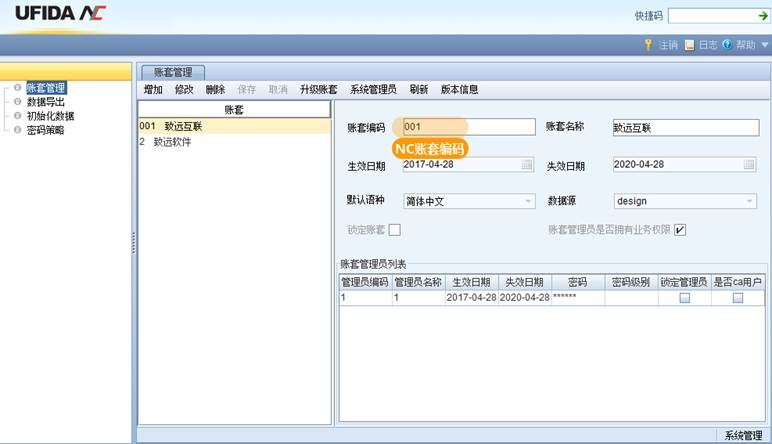Expand the dropdown arrow after 帮助
772x444 pixels.
coord(765,45)
